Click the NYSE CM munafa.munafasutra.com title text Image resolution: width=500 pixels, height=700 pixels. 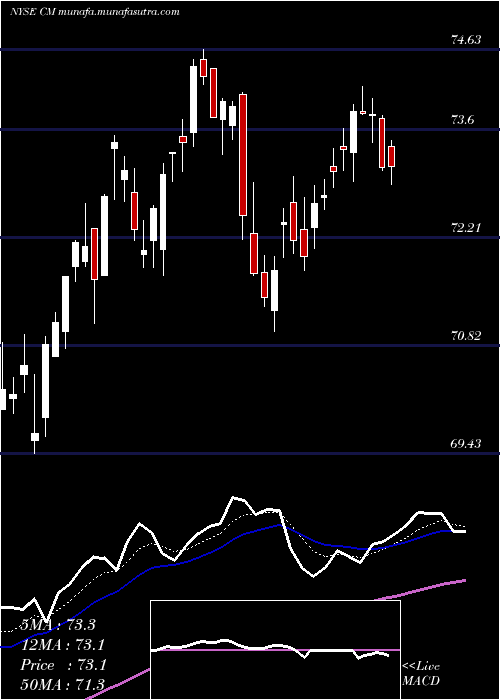tap(95, 12)
